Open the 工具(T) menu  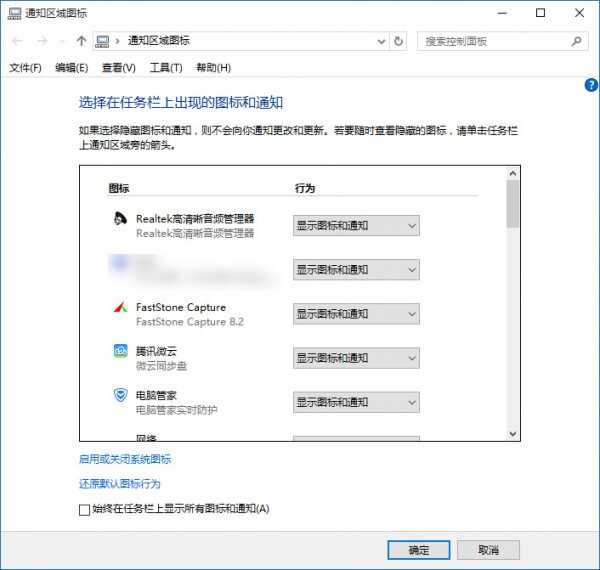(166, 68)
